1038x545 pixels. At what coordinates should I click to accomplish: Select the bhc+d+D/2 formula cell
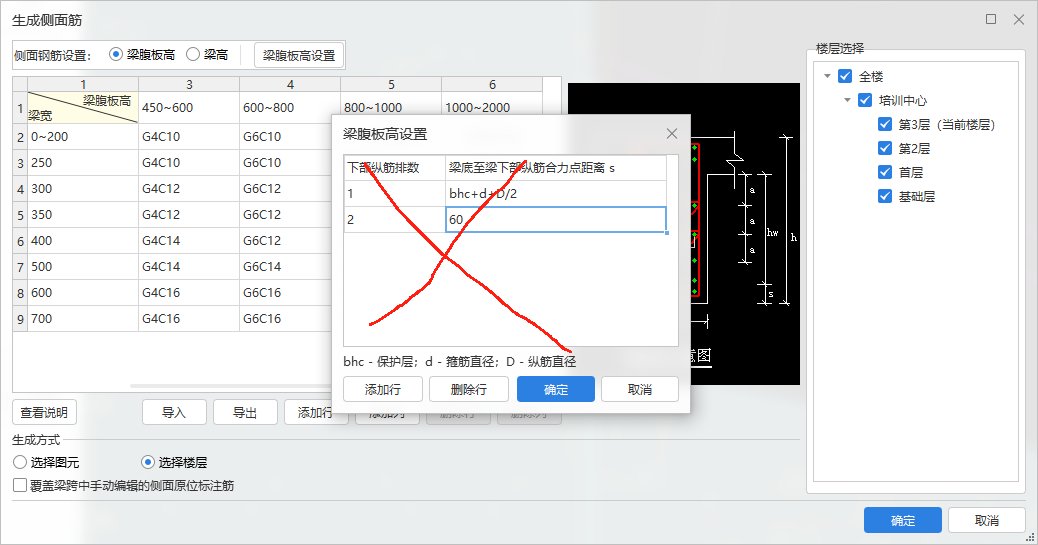(555, 194)
